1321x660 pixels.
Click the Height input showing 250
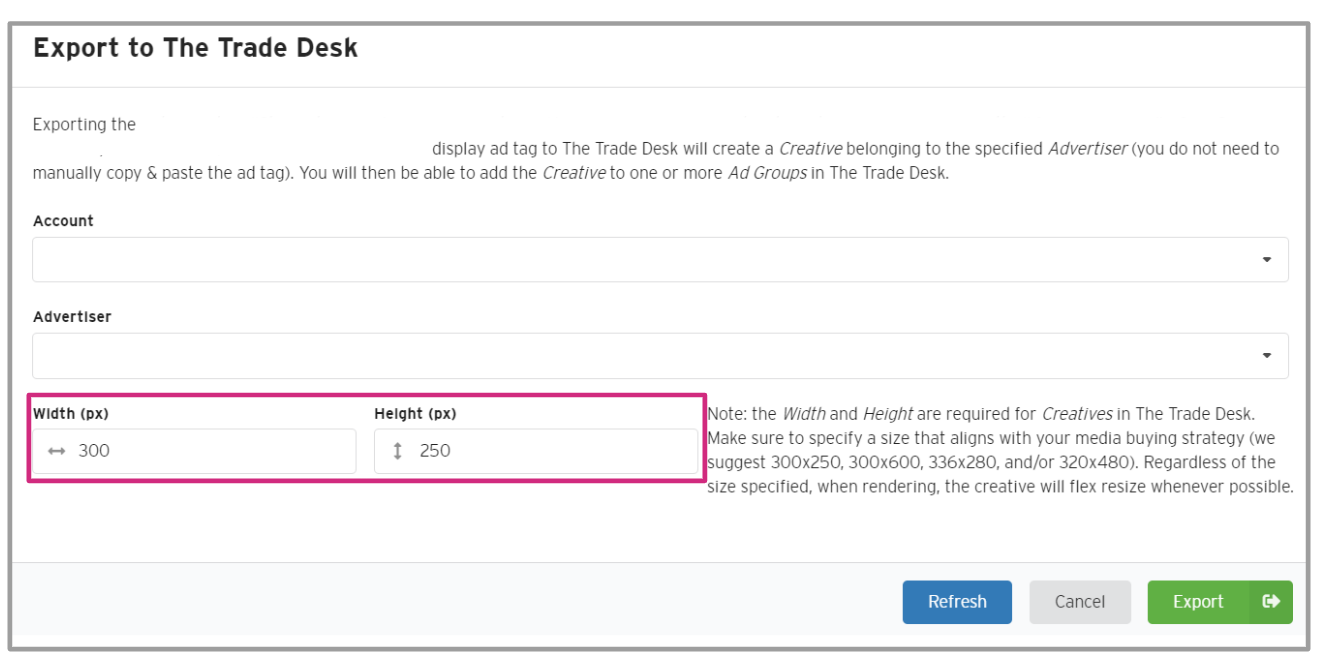tap(550, 451)
